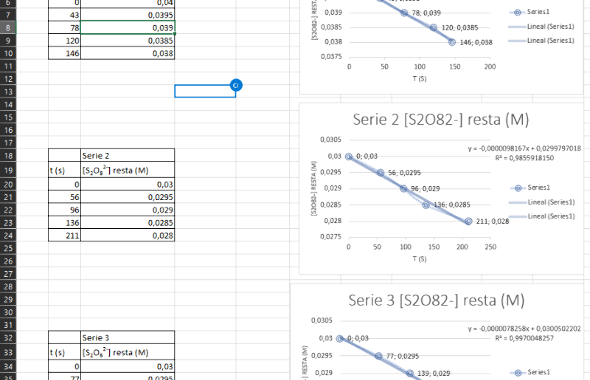Click the blue collaborator cursor badge
This screenshot has height=380, width=590.
(x=236, y=85)
